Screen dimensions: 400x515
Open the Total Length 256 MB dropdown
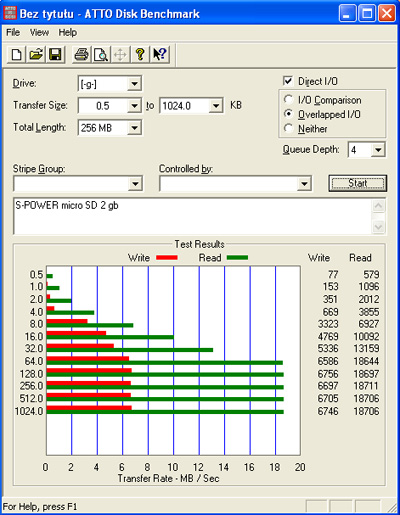point(134,128)
